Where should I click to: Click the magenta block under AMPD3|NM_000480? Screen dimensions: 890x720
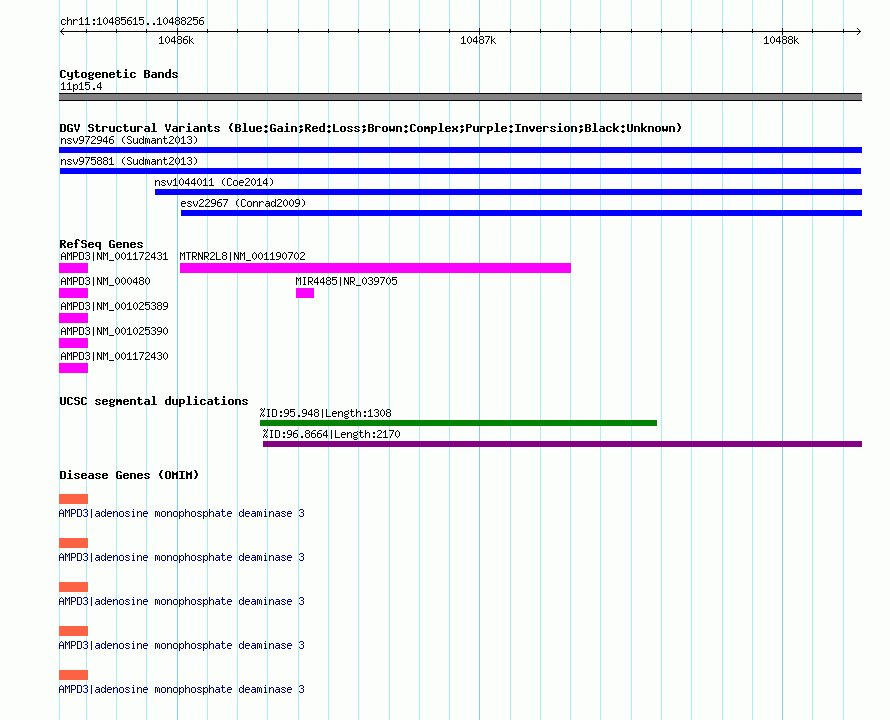pos(73,293)
